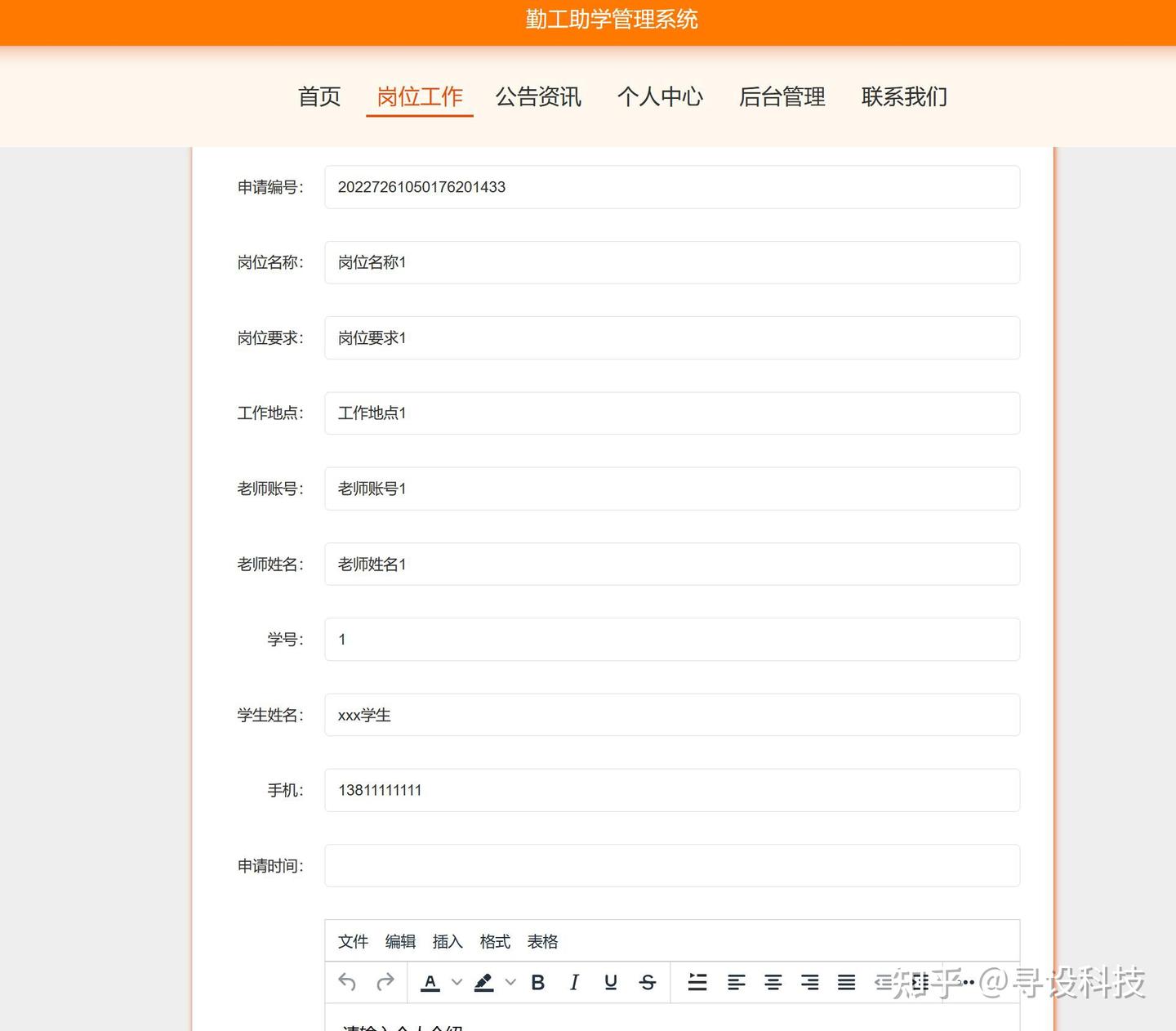Apply underline formatting
The width and height of the screenshot is (1176, 1031).
tap(609, 982)
